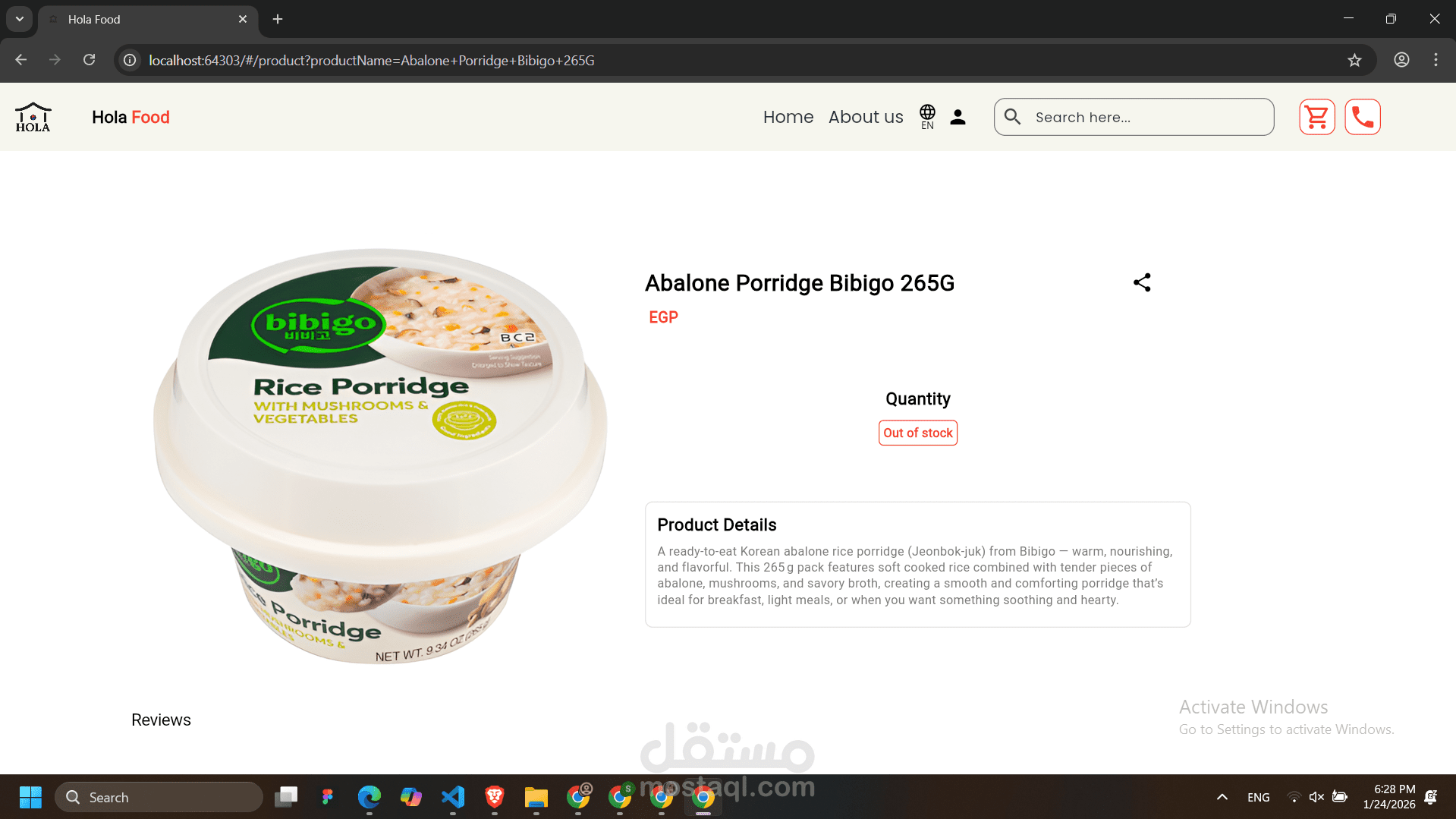The width and height of the screenshot is (1456, 819).
Task: Select the porridge product image
Action: click(380, 455)
